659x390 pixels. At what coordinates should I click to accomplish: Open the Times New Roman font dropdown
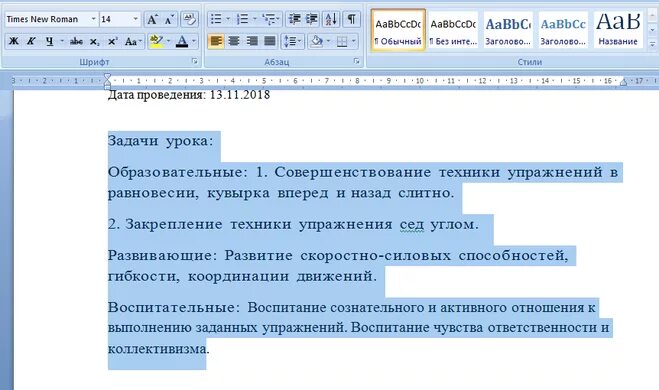(93, 19)
